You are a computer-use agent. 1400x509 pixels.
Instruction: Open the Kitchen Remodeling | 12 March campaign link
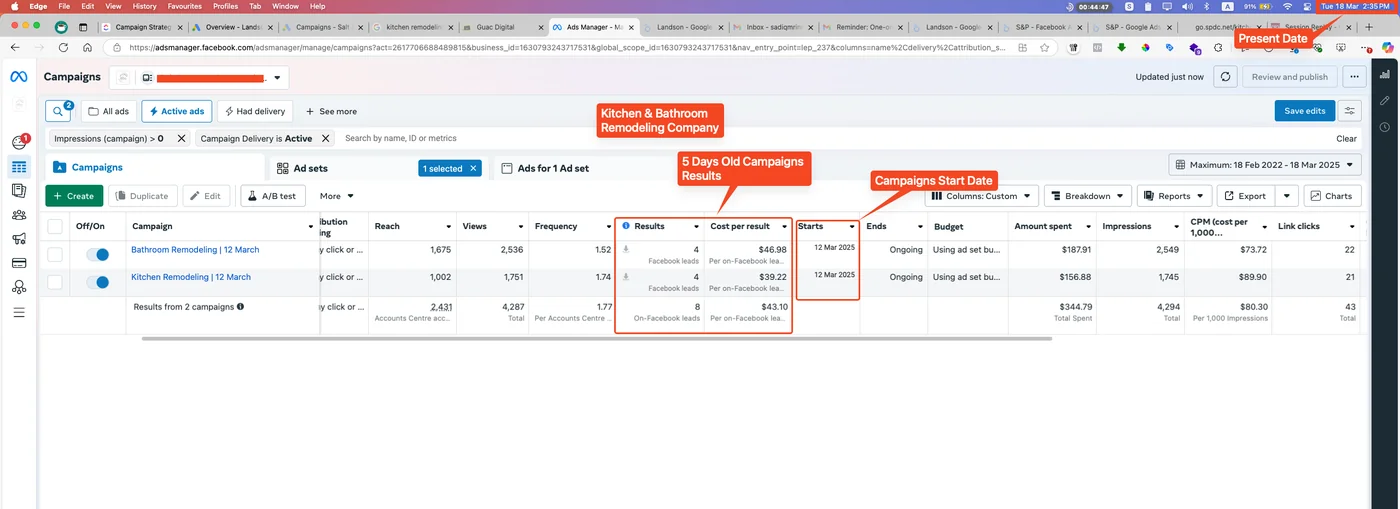coord(191,277)
